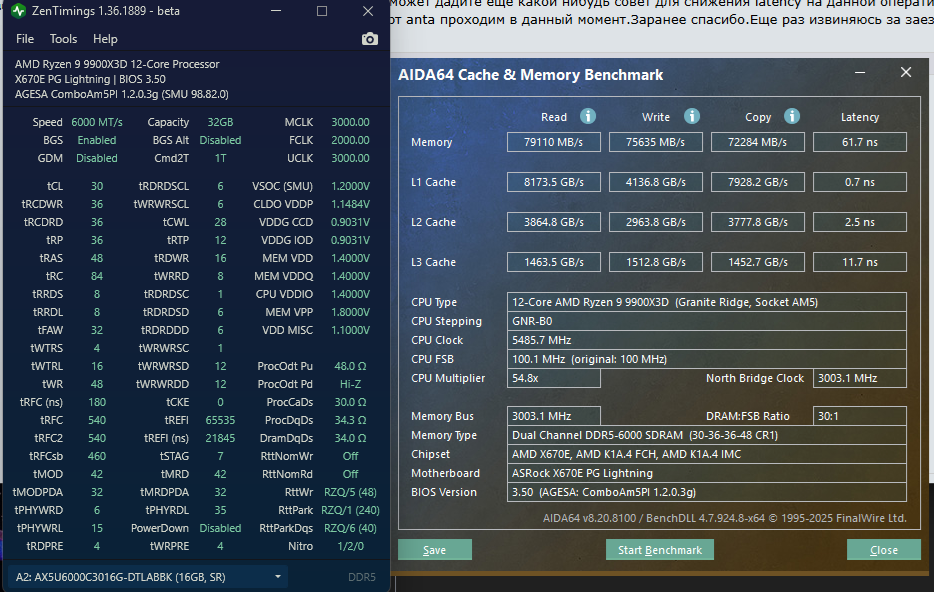Click the AGESA ComboAm5PI version line
Image resolution: width=934 pixels, height=592 pixels.
pyautogui.click(x=122, y=94)
